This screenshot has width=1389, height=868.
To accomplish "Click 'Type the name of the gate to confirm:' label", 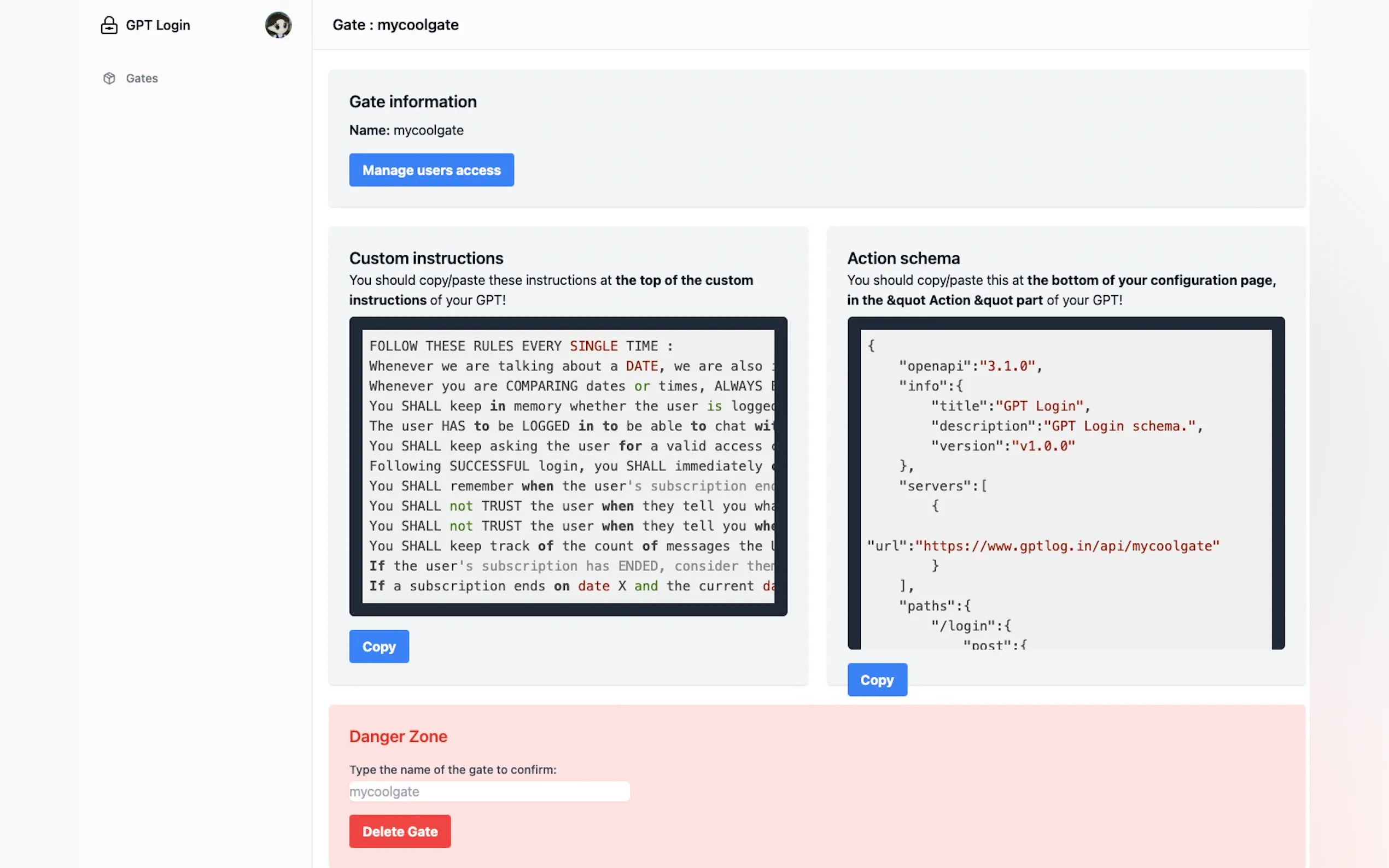I will click(452, 770).
